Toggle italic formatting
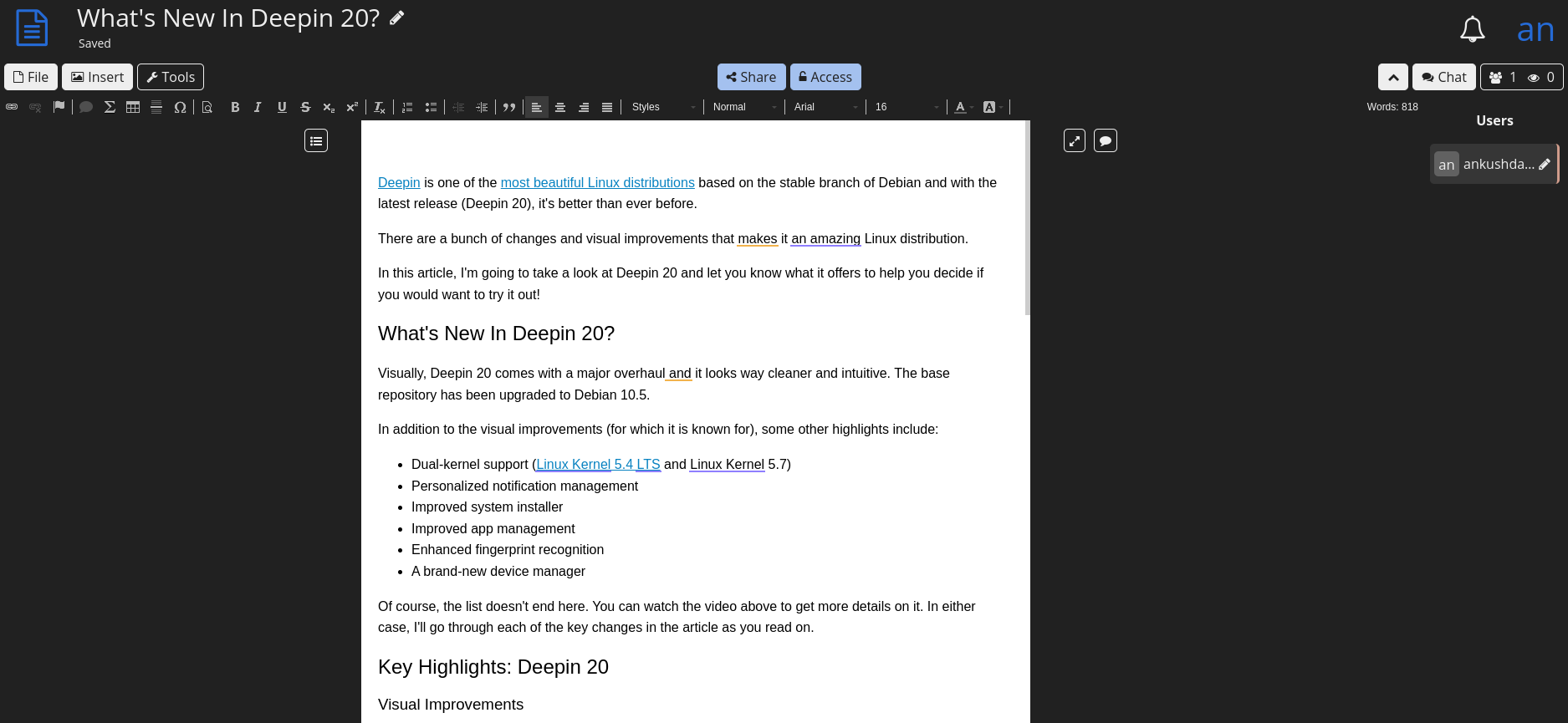The height and width of the screenshot is (723, 1568). click(258, 107)
